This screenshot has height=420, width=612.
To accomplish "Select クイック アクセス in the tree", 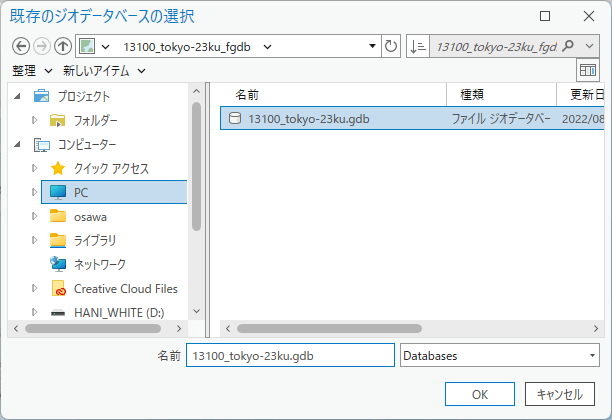I will (x=112, y=169).
